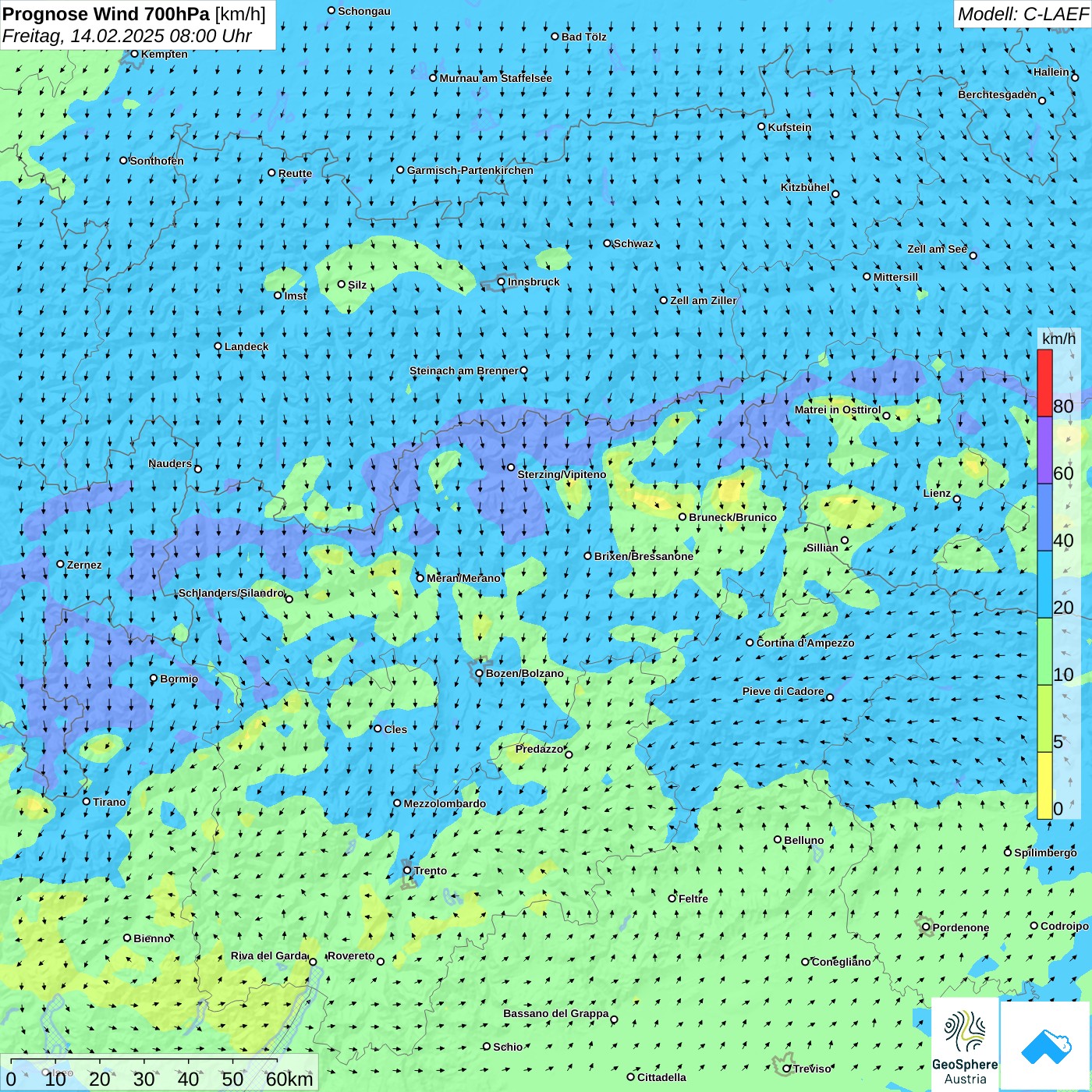
Task: Select the Cortina d'Ampezzo label
Action: tap(806, 643)
